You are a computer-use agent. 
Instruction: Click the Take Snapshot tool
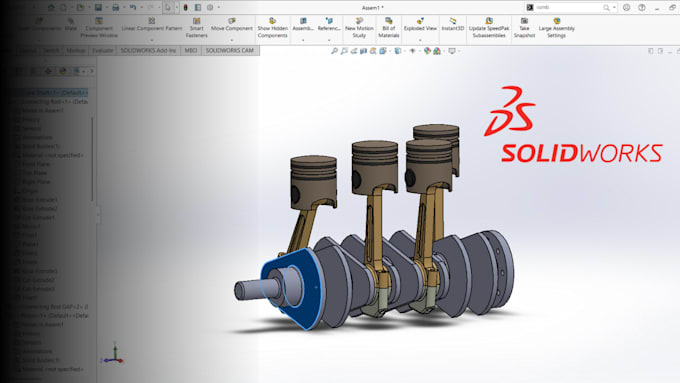524,28
